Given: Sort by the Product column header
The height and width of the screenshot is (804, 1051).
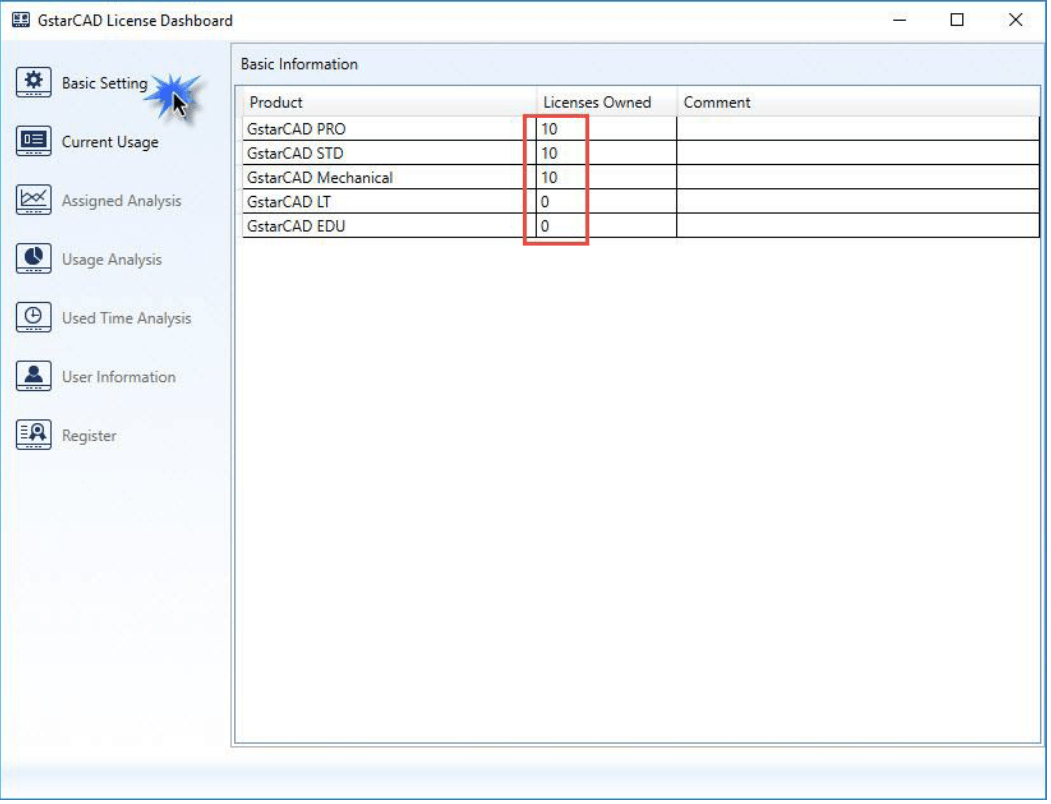Looking at the screenshot, I should 389,102.
